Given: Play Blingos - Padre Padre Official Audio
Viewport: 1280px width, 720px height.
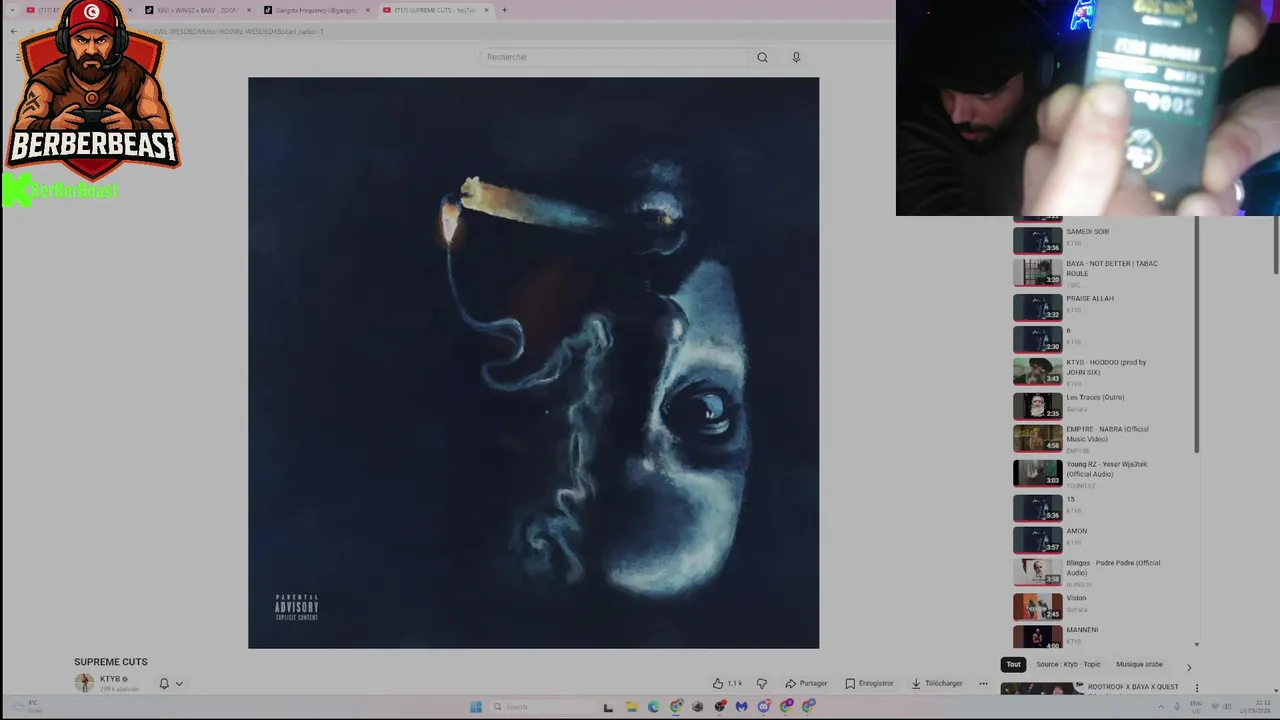Looking at the screenshot, I should click(x=1100, y=572).
